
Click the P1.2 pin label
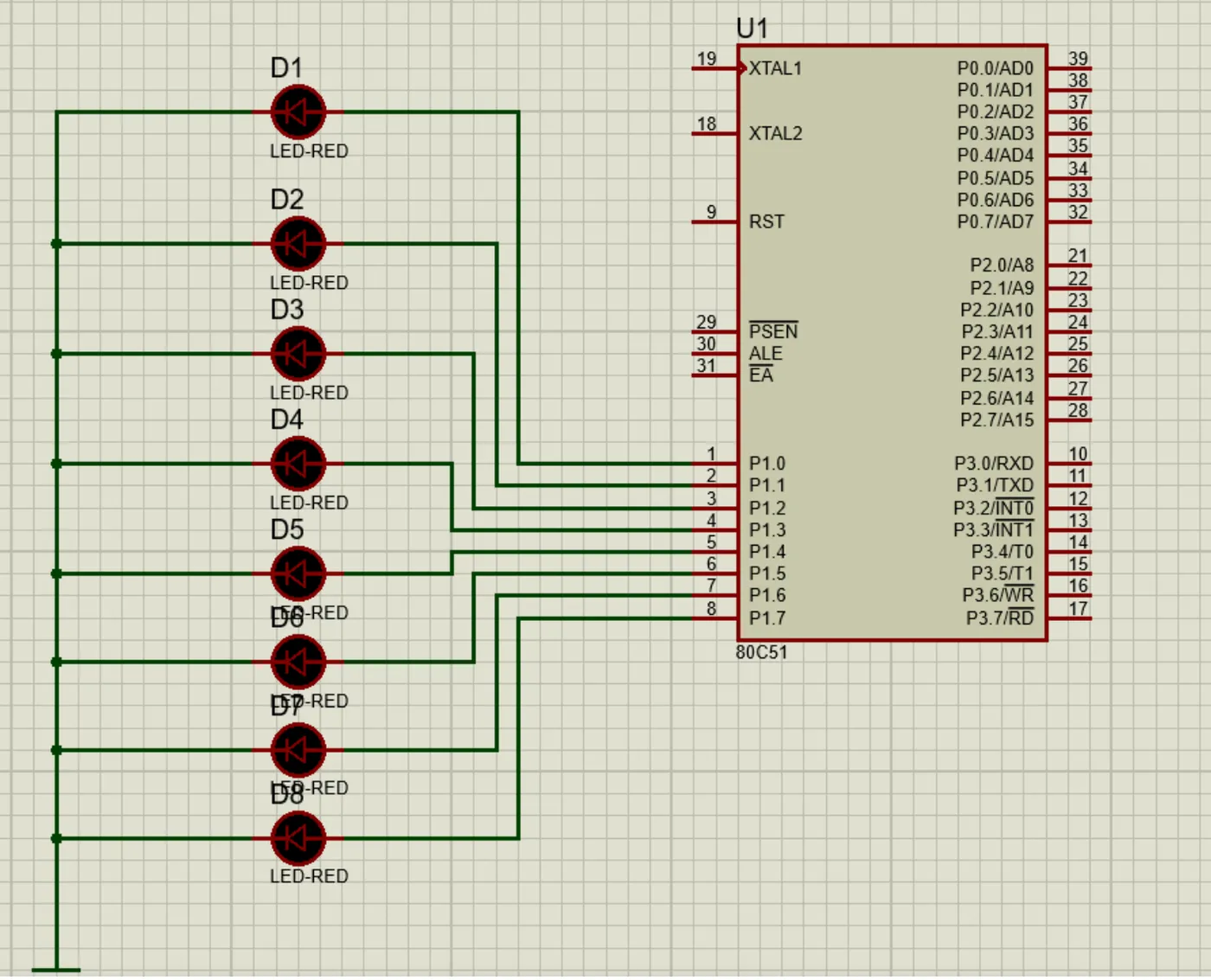(x=766, y=508)
